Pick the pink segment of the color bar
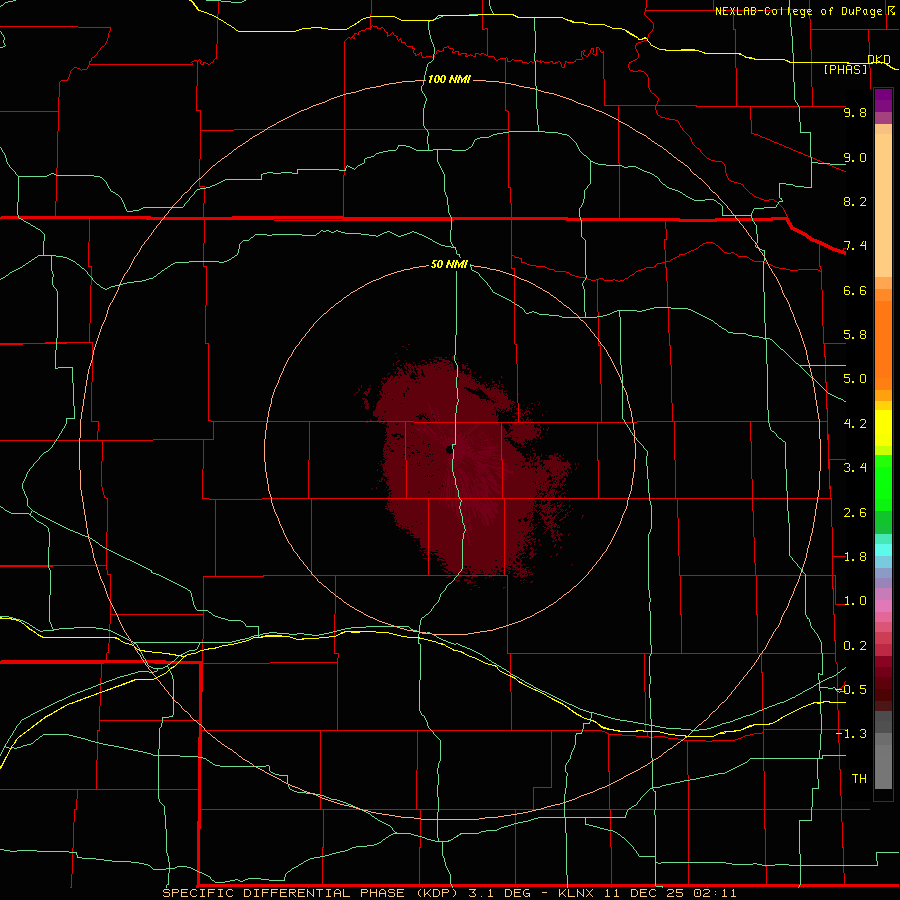Image resolution: width=900 pixels, height=900 pixels. (x=883, y=606)
